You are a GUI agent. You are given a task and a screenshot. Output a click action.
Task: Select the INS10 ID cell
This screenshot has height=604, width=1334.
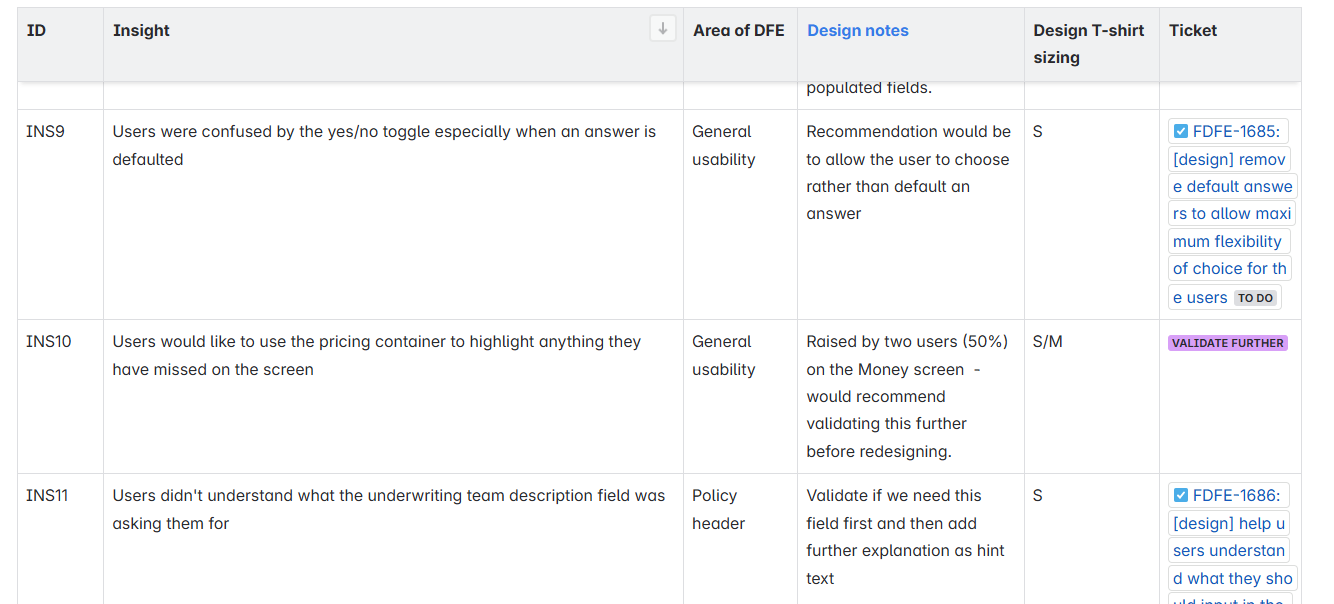coord(49,342)
